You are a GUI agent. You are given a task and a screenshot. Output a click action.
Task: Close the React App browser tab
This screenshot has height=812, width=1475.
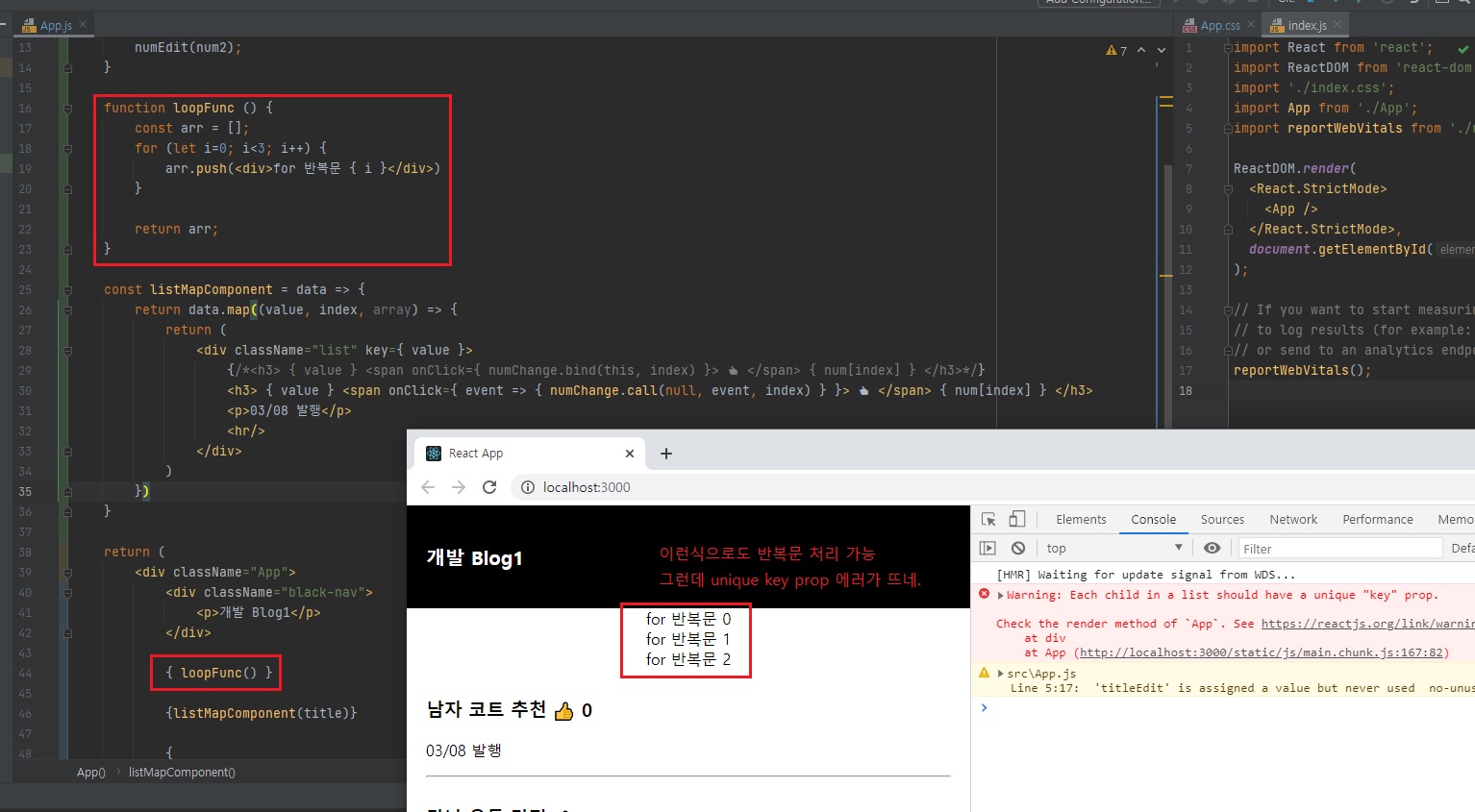(x=630, y=454)
